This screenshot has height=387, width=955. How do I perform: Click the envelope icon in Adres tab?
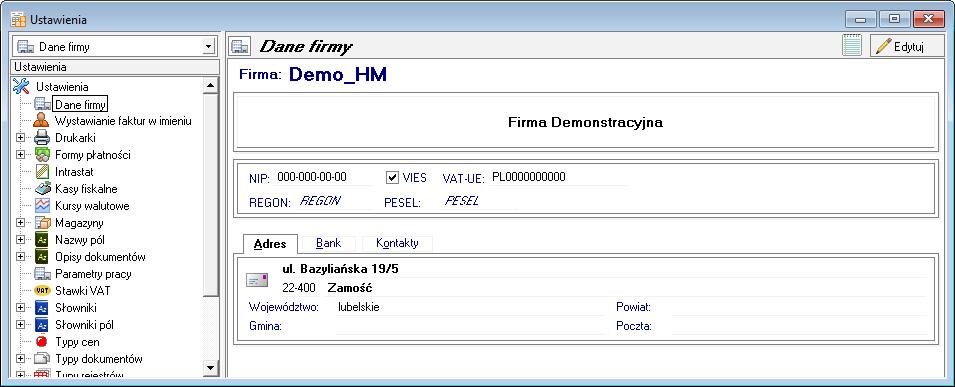[256, 280]
